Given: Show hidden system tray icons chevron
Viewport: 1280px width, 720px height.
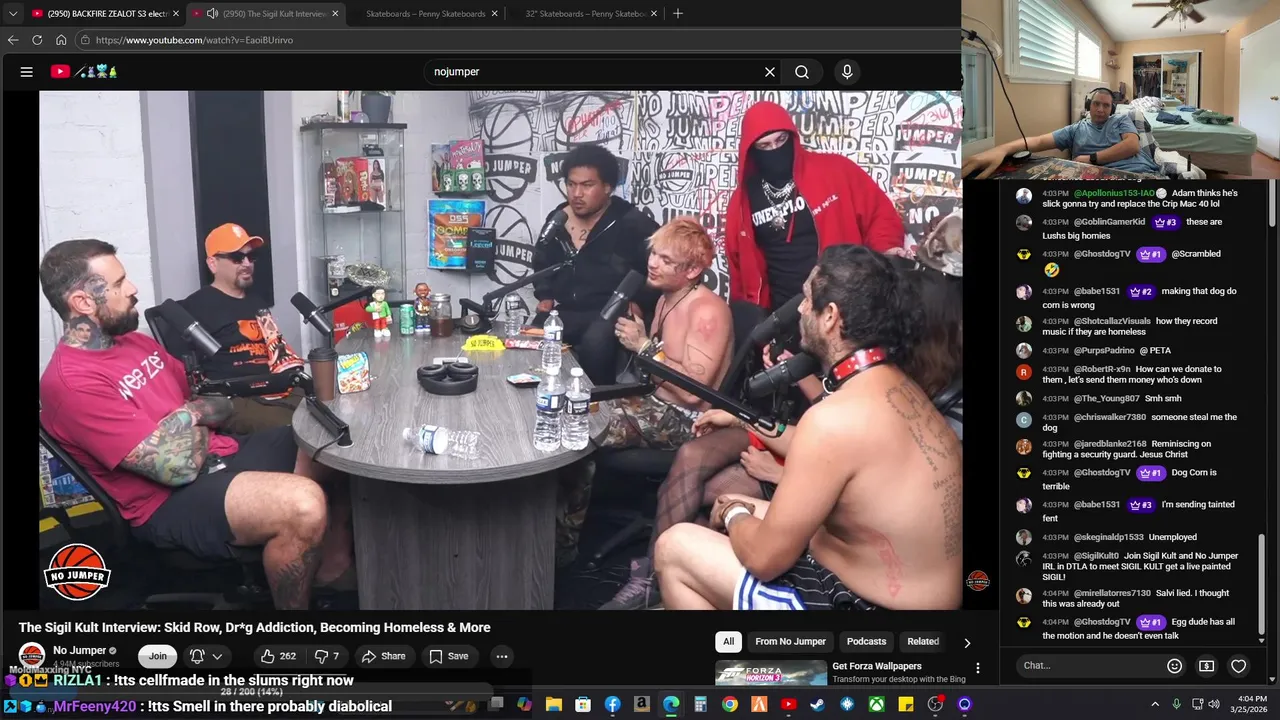Looking at the screenshot, I should [1155, 704].
